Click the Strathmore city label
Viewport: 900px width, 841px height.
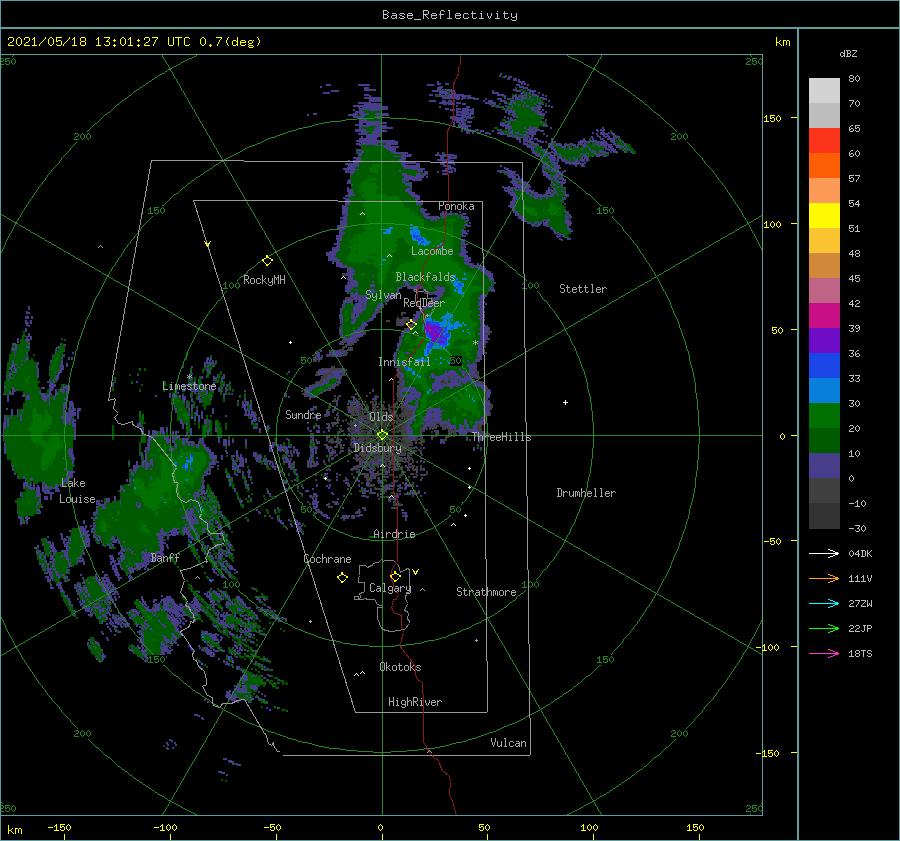coord(486,592)
